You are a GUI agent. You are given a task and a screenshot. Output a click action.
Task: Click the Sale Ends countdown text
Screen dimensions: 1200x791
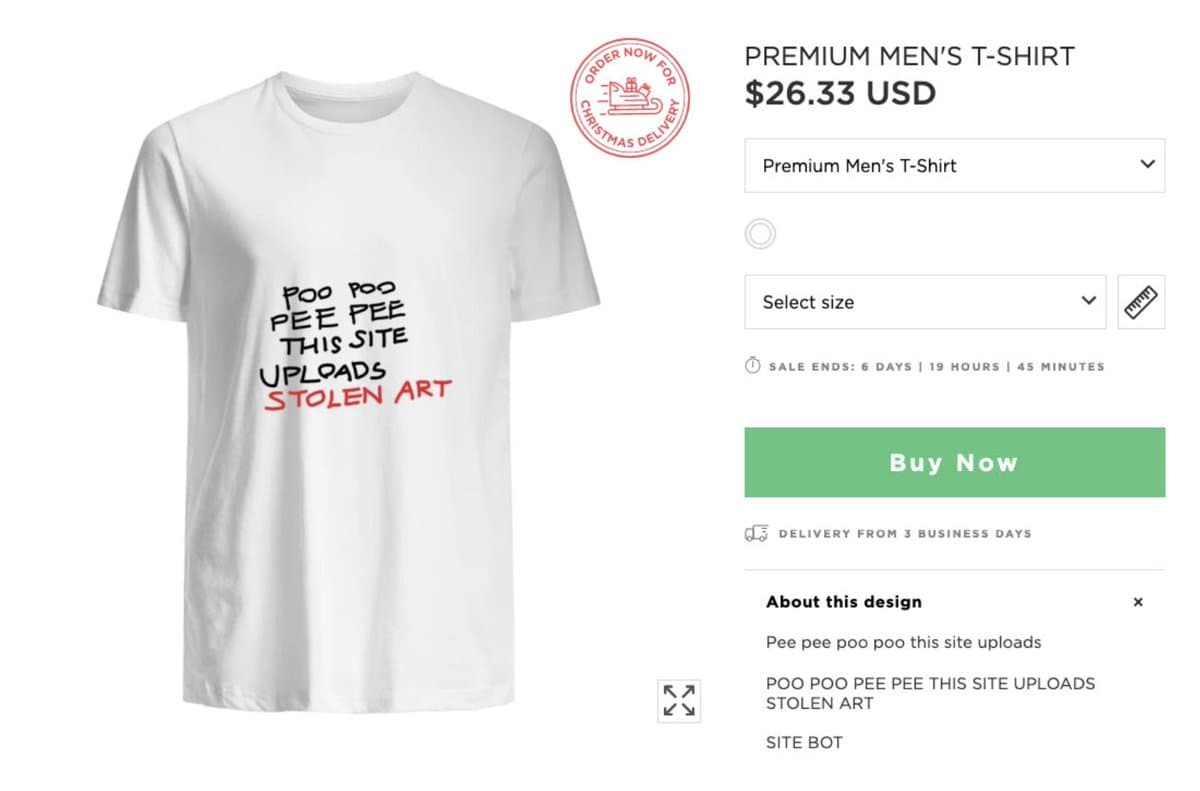[936, 367]
